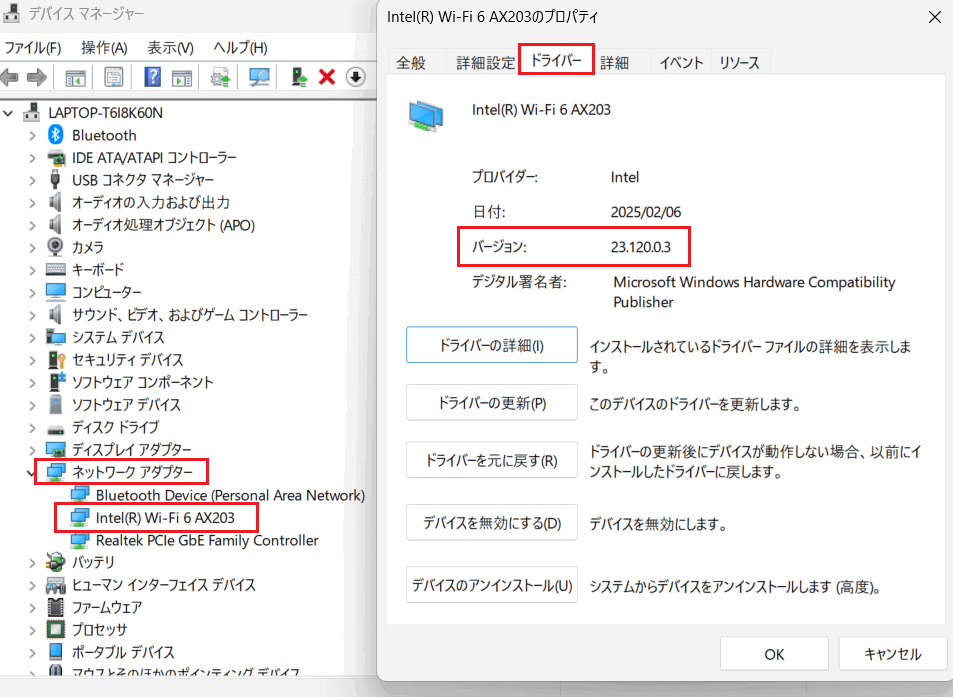Open the イベント tab
This screenshot has height=697, width=953.
tap(681, 63)
